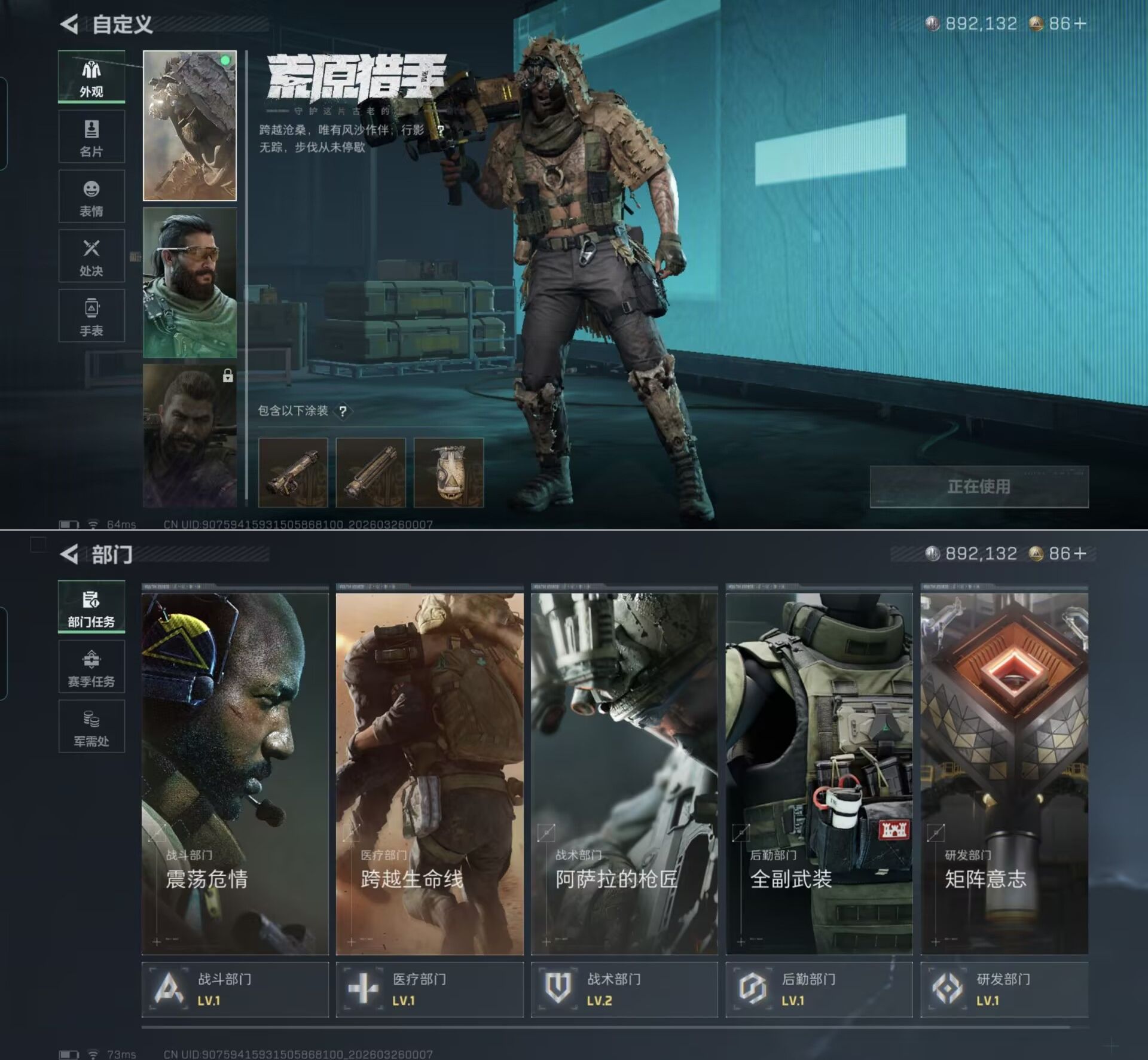Click the 正在使用 button

point(979,487)
